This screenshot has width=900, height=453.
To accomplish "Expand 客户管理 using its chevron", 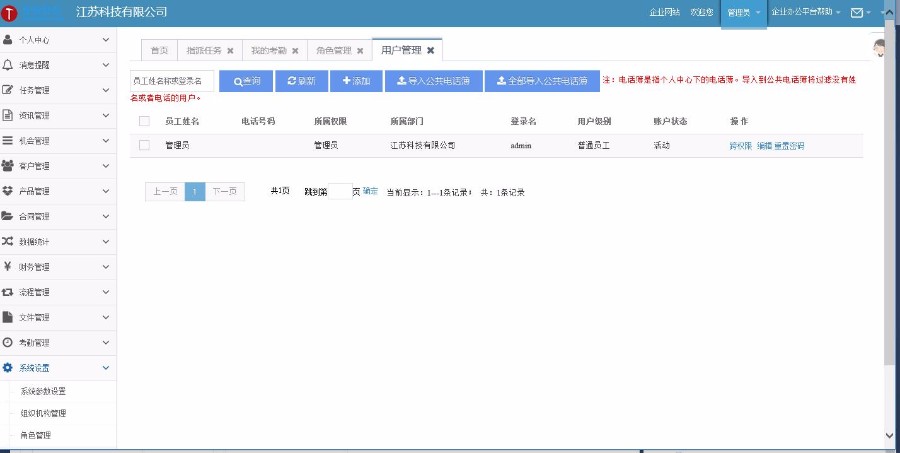I will click(x=106, y=166).
